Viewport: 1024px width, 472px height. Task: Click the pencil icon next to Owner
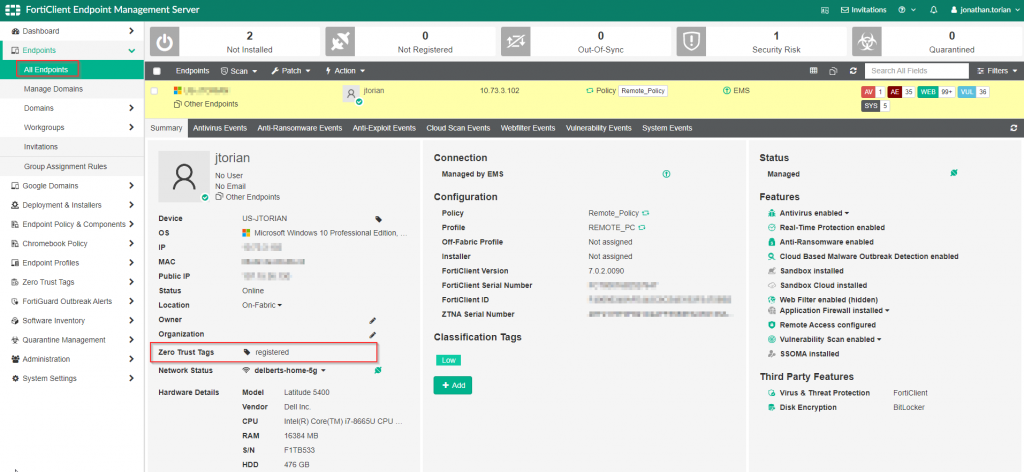pos(372,320)
